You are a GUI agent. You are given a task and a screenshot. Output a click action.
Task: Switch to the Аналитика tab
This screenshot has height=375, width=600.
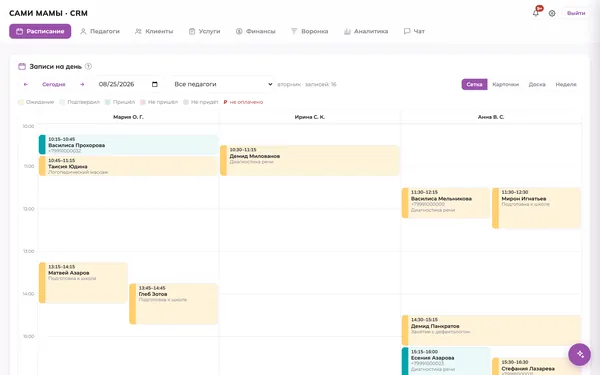click(x=366, y=31)
